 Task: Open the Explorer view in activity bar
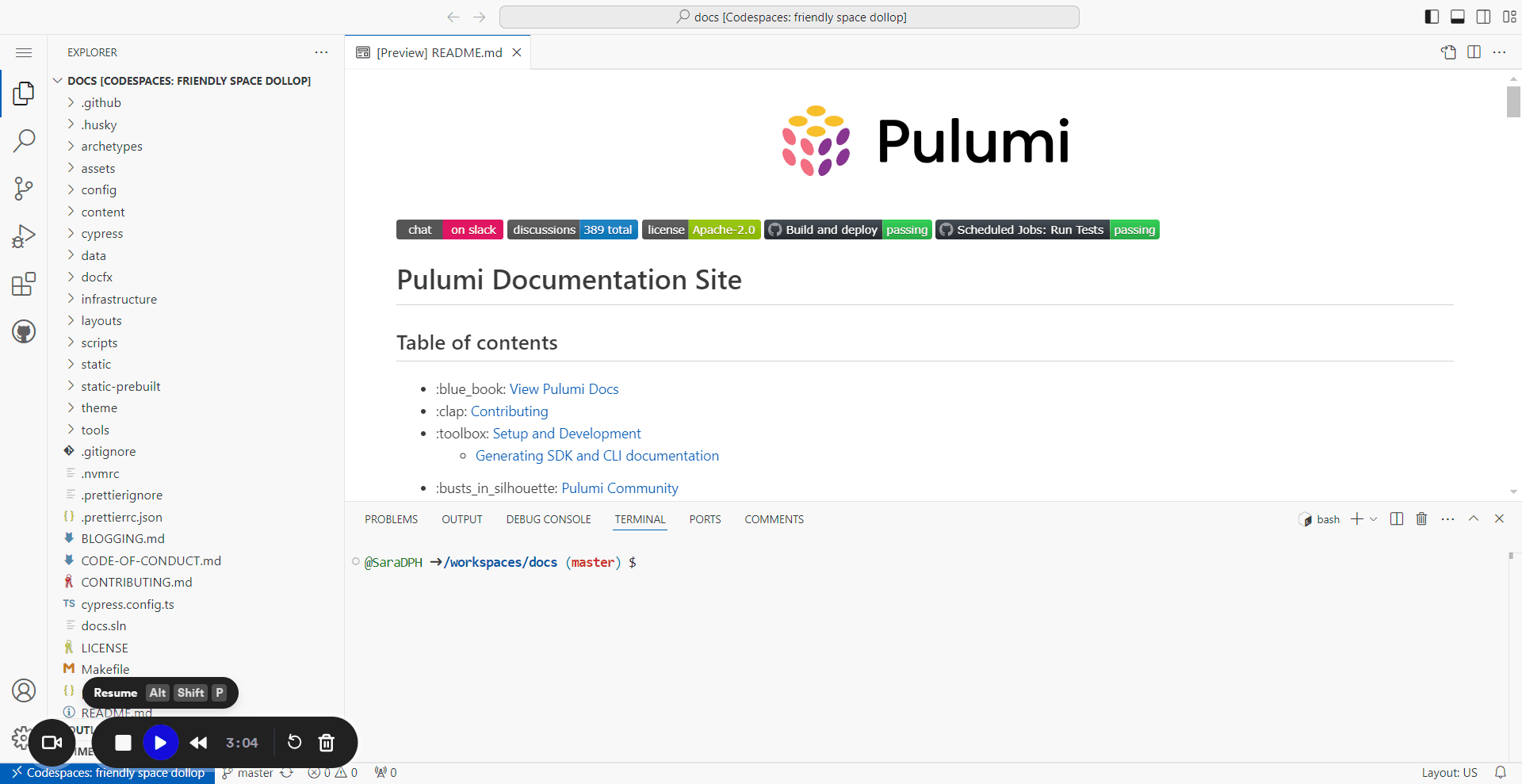coord(24,94)
